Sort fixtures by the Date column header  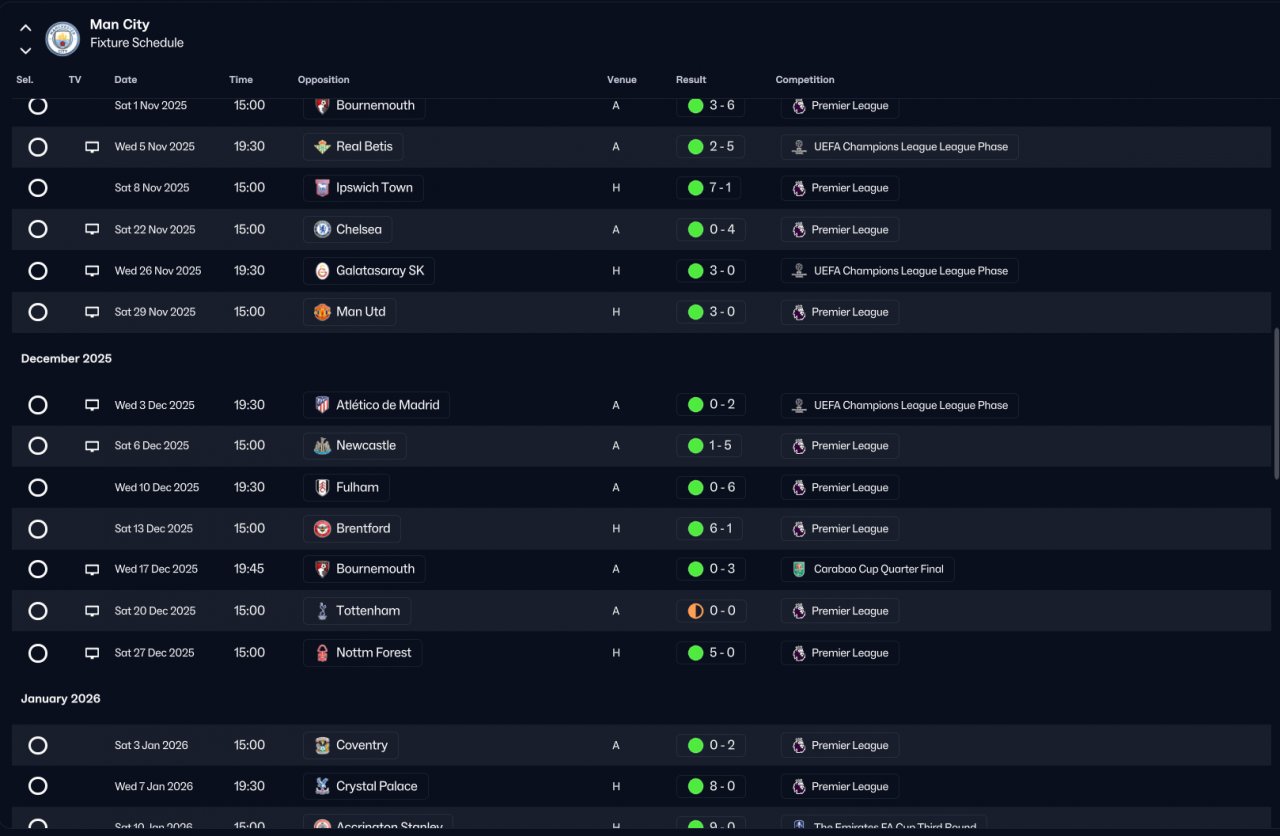[126, 80]
